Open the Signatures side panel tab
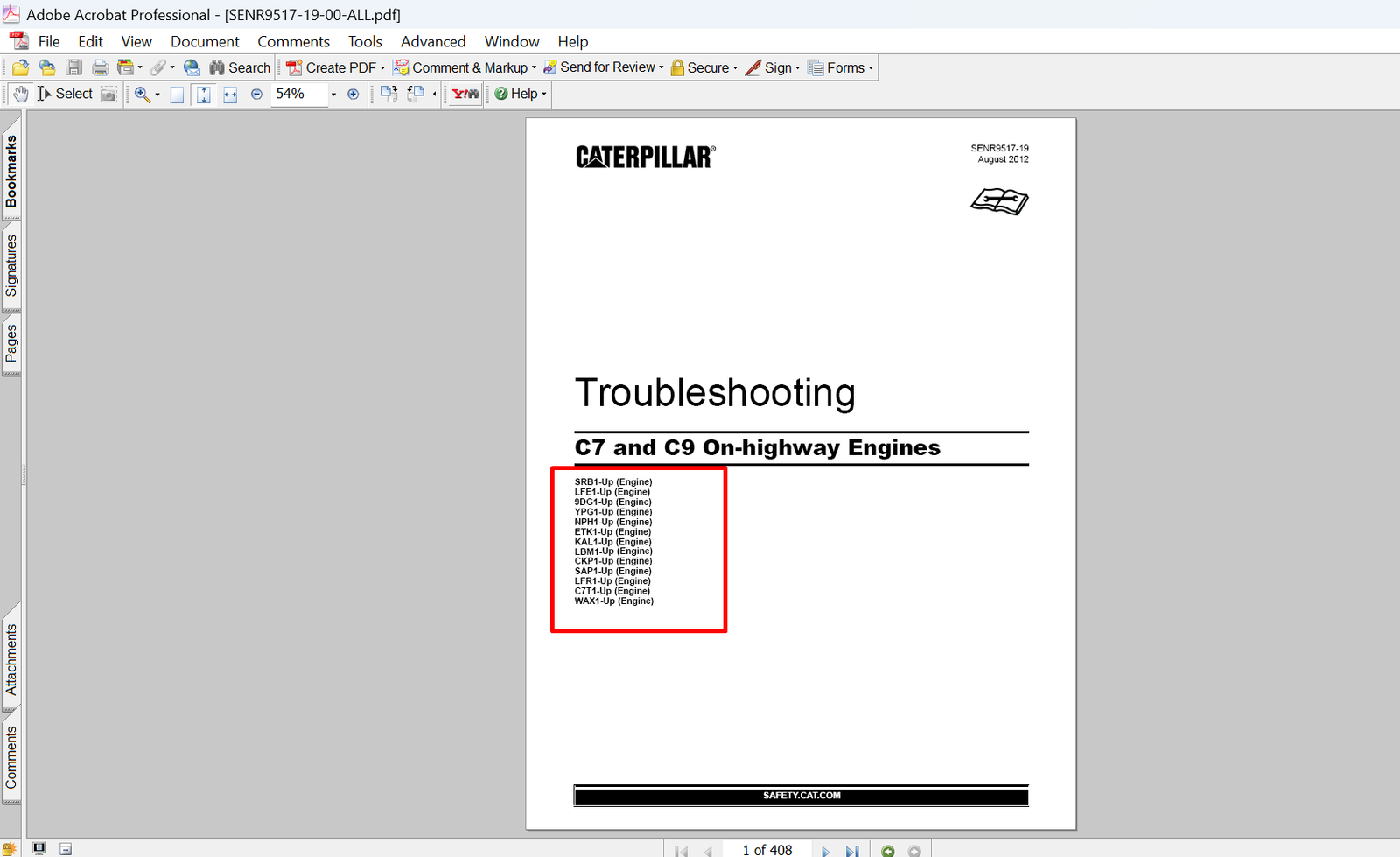 [11, 265]
